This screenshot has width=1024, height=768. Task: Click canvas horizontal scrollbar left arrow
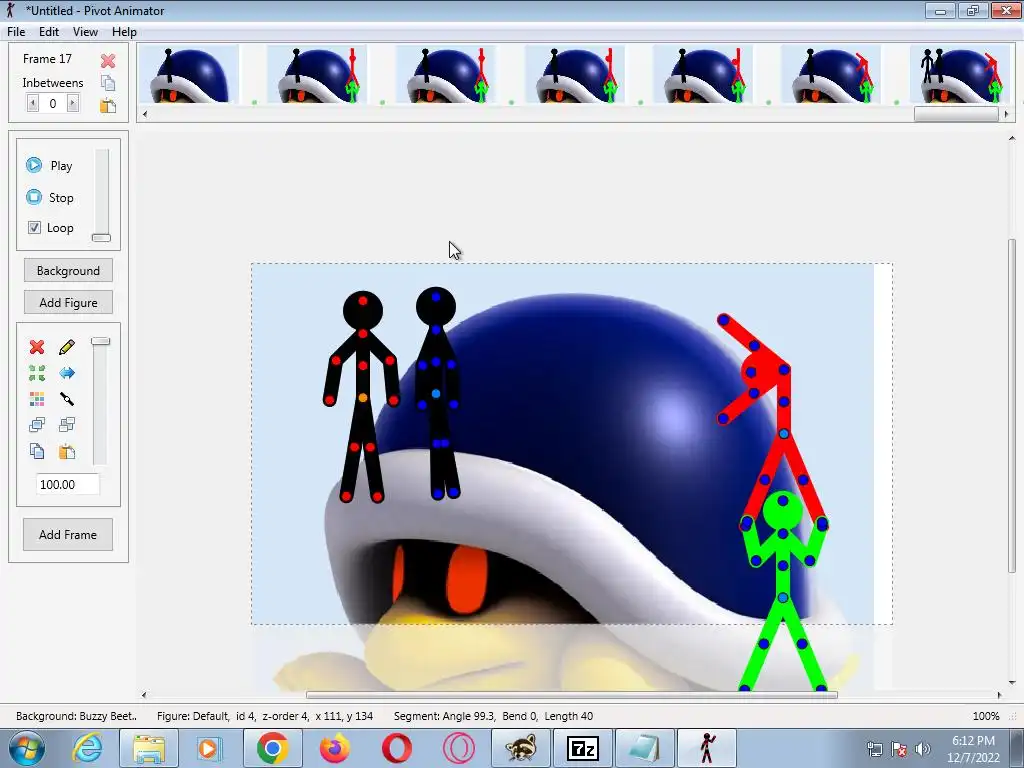(x=144, y=695)
